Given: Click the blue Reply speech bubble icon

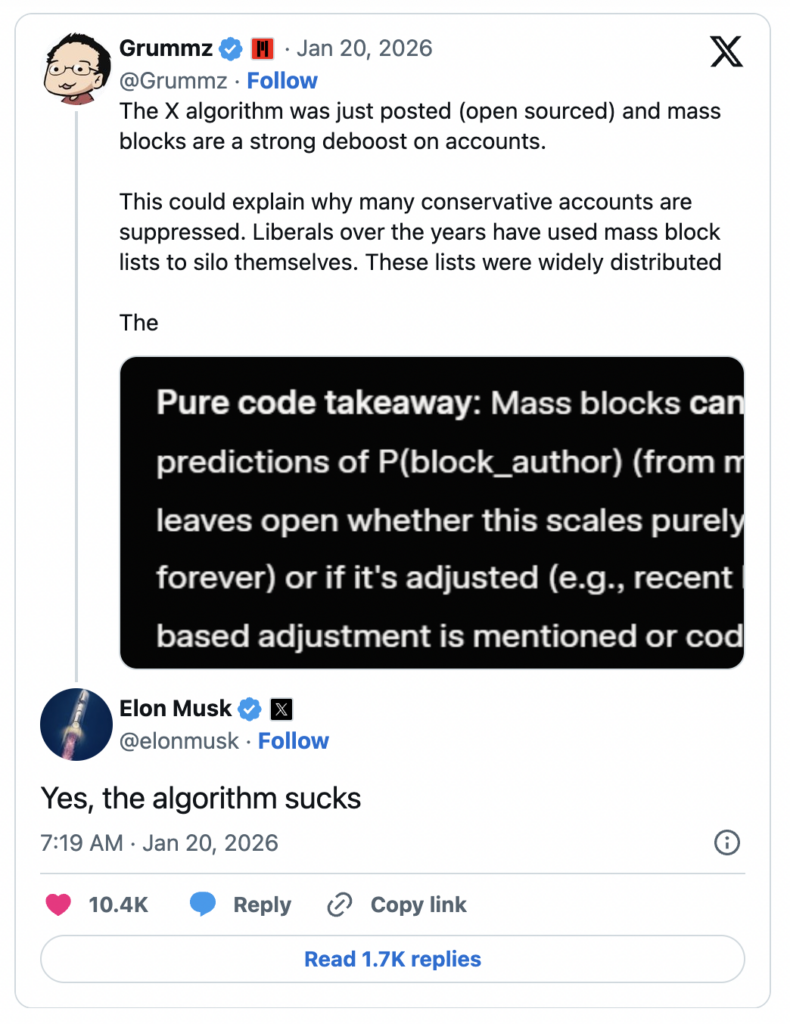Looking at the screenshot, I should [203, 905].
